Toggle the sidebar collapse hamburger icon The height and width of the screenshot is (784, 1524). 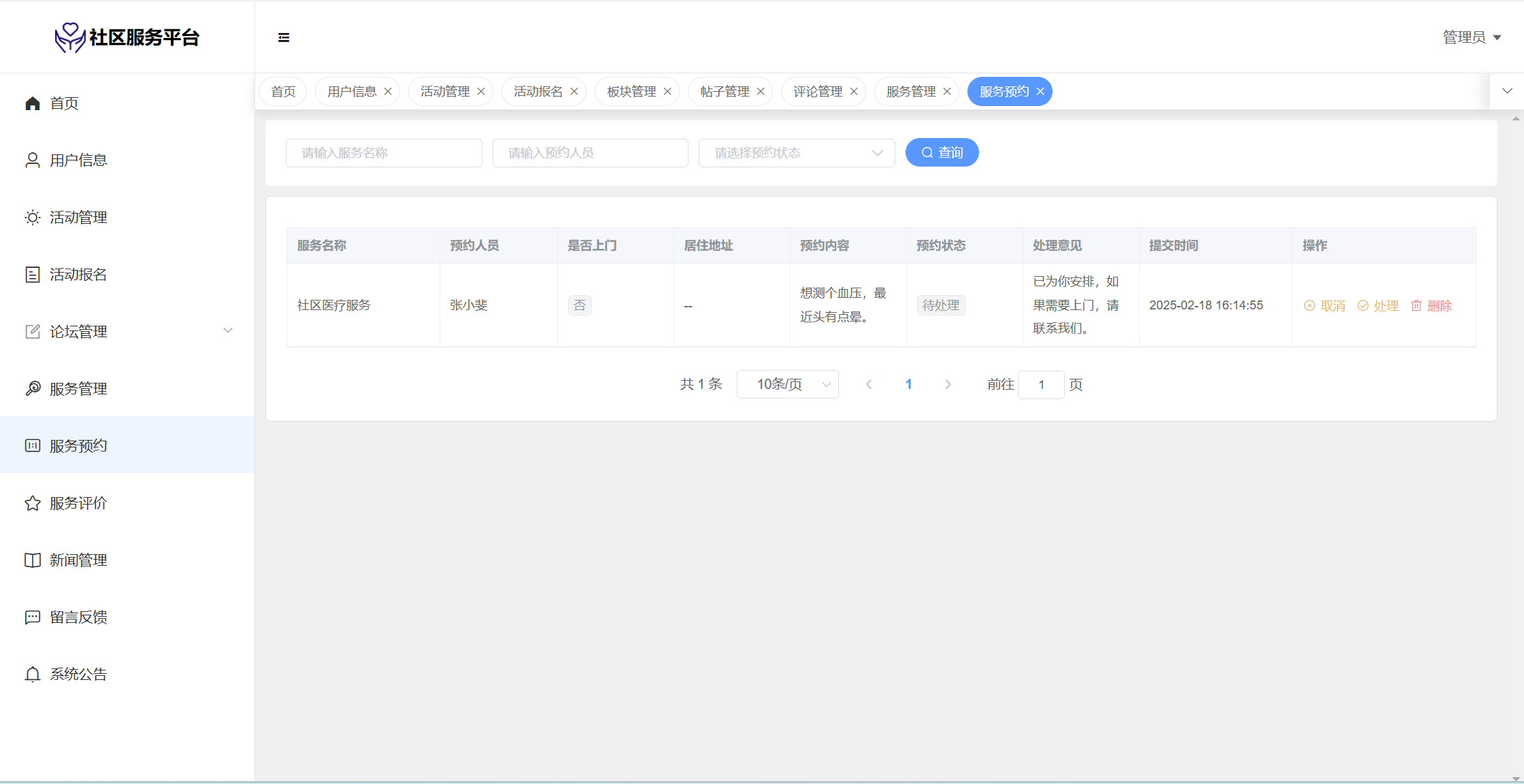(284, 37)
